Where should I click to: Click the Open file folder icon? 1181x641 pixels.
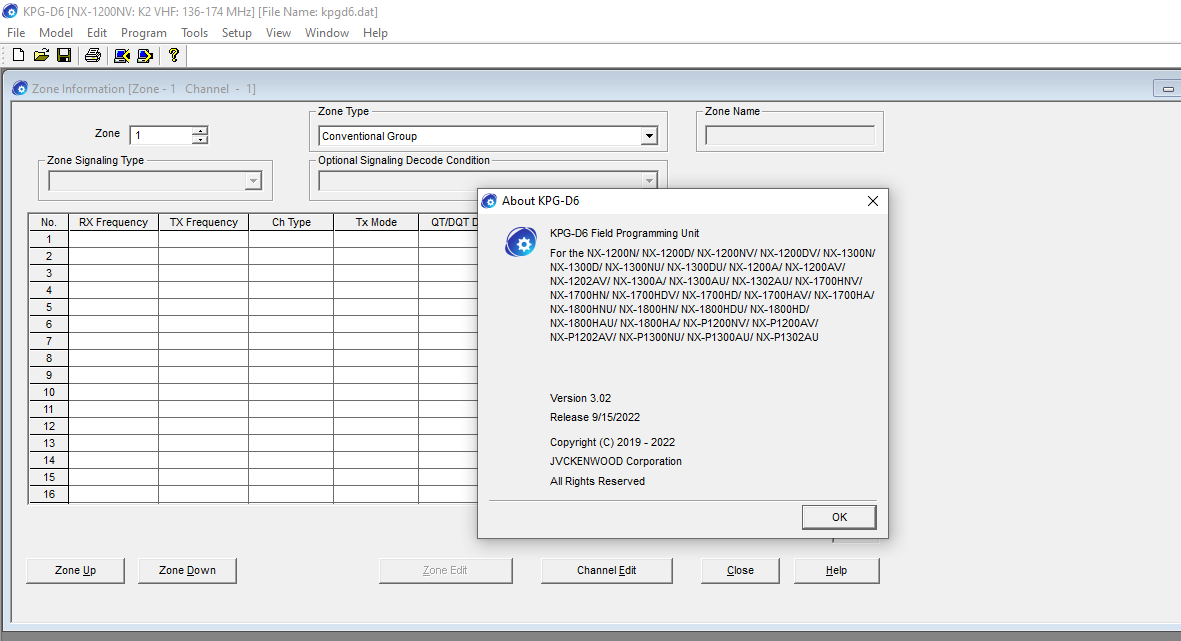[41, 55]
